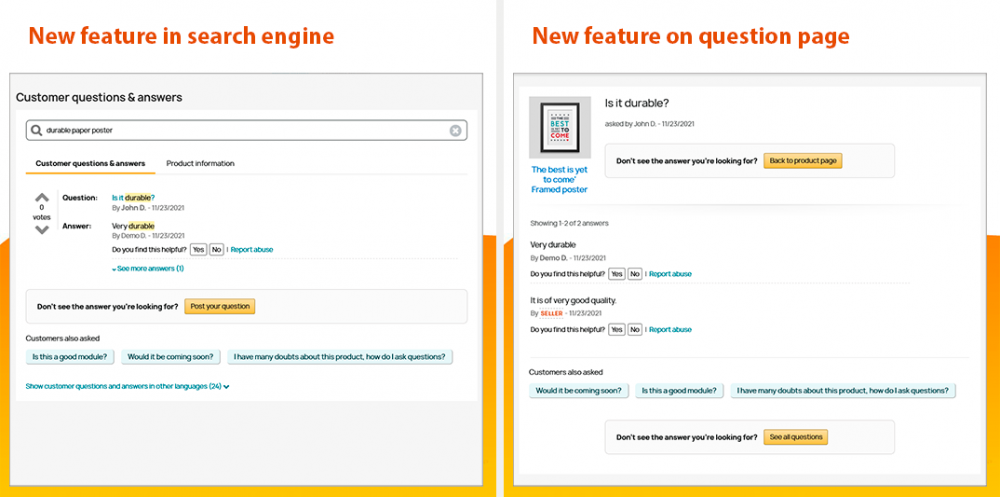Click the 'Back to product page' button
The height and width of the screenshot is (497, 1000).
tap(803, 160)
